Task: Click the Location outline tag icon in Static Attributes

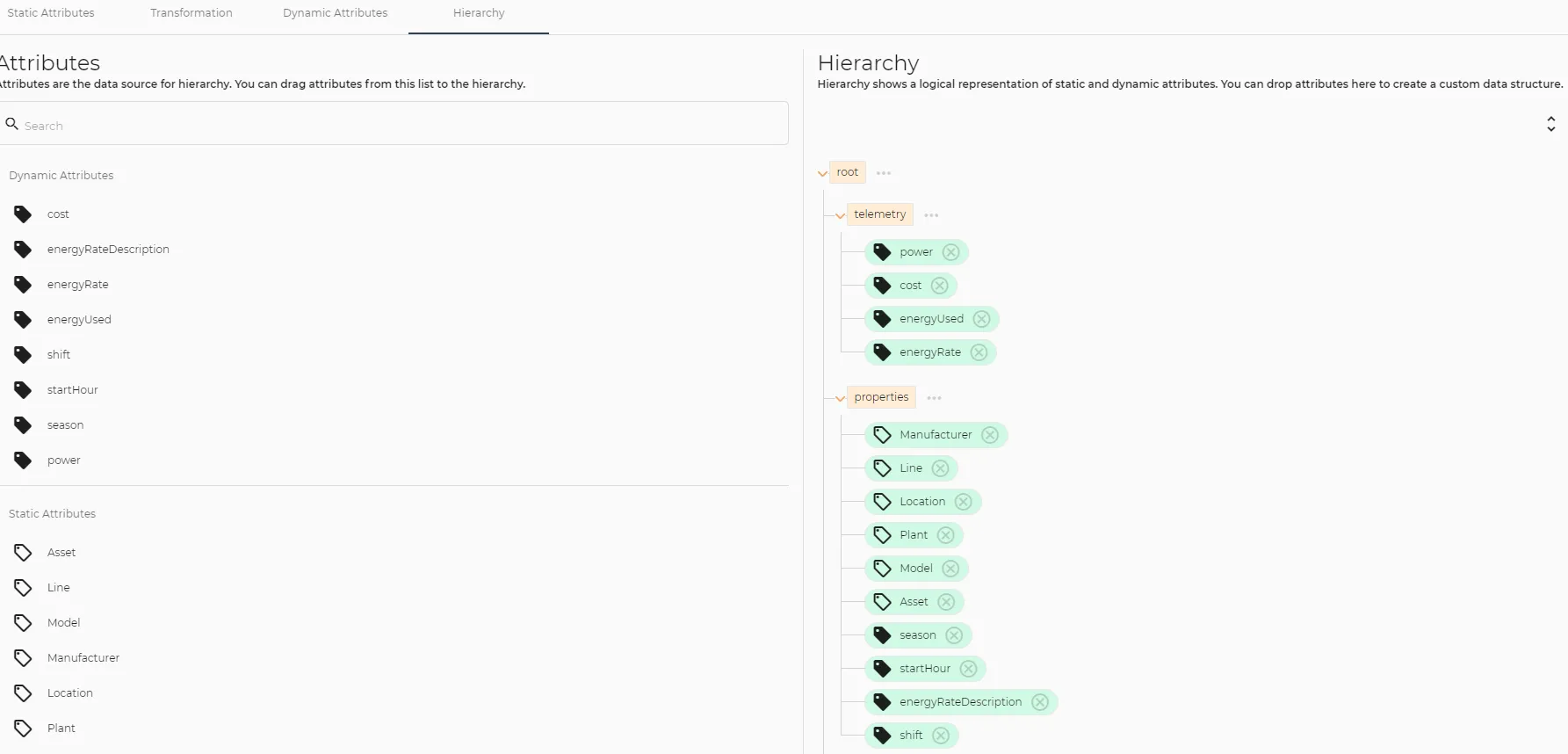Action: pos(23,693)
